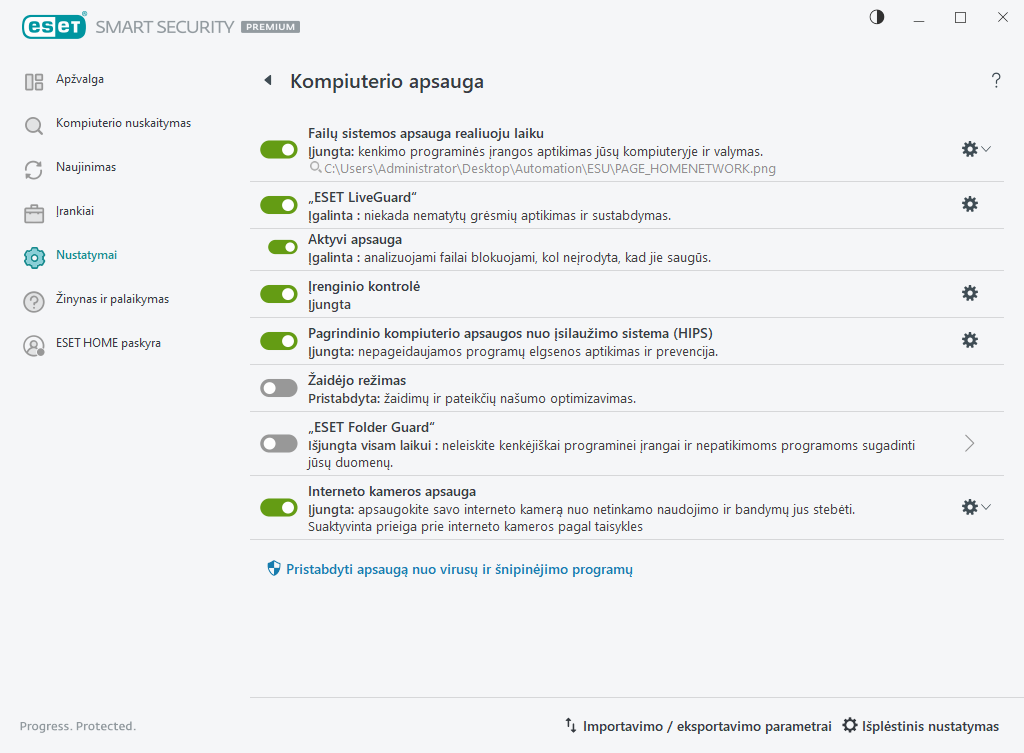Toggle the contrast theme icon
Screen dimensions: 1024x753
(877, 18)
